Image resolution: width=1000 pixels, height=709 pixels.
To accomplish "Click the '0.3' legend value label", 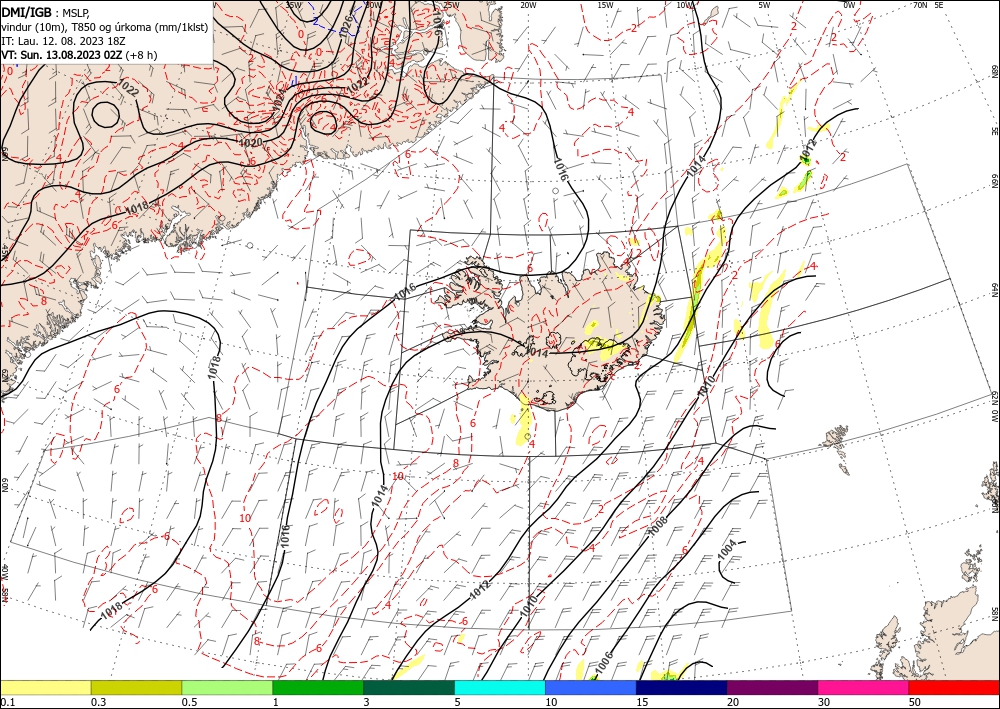I will [x=98, y=702].
